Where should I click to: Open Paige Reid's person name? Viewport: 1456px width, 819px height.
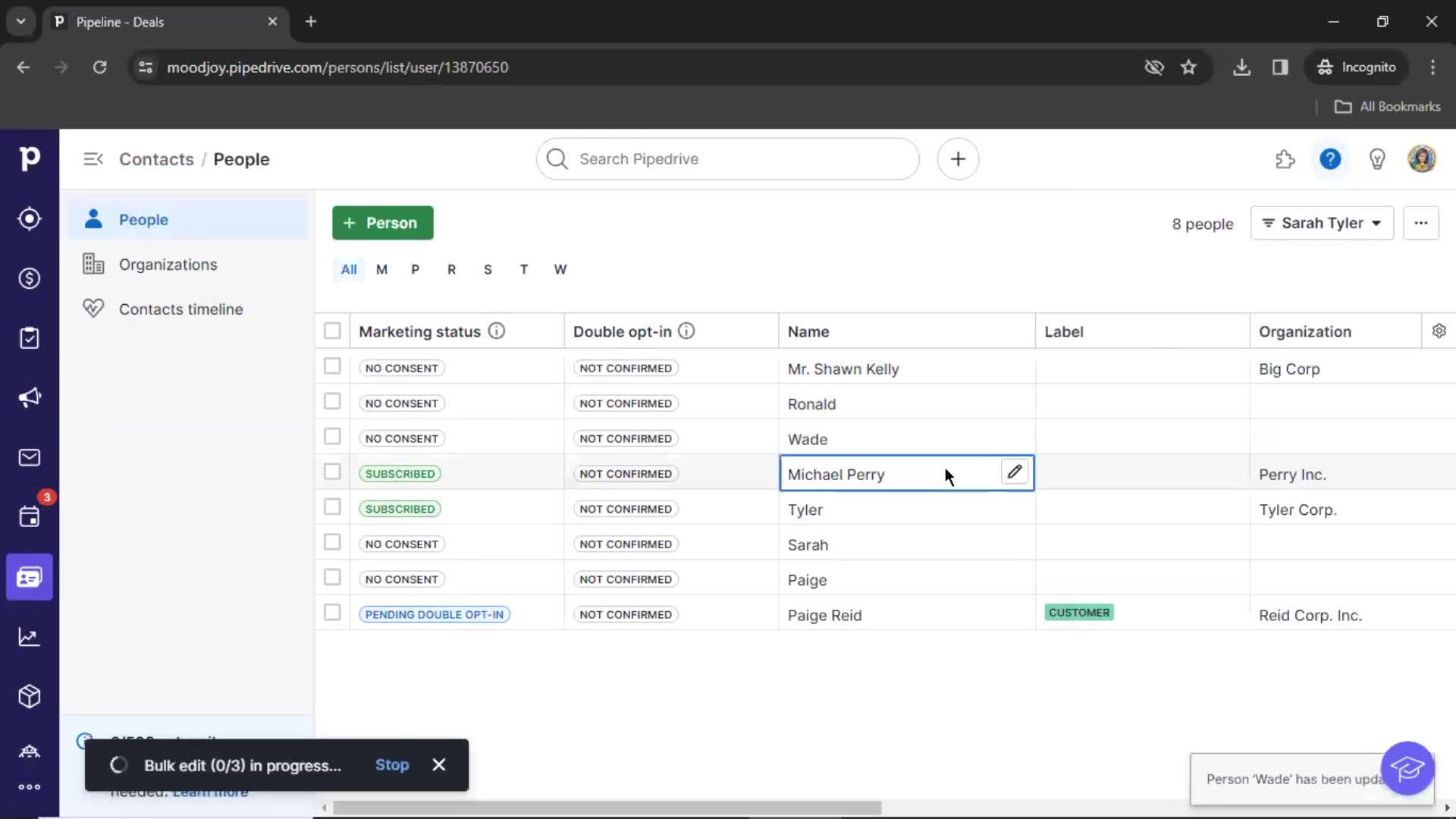coord(824,616)
